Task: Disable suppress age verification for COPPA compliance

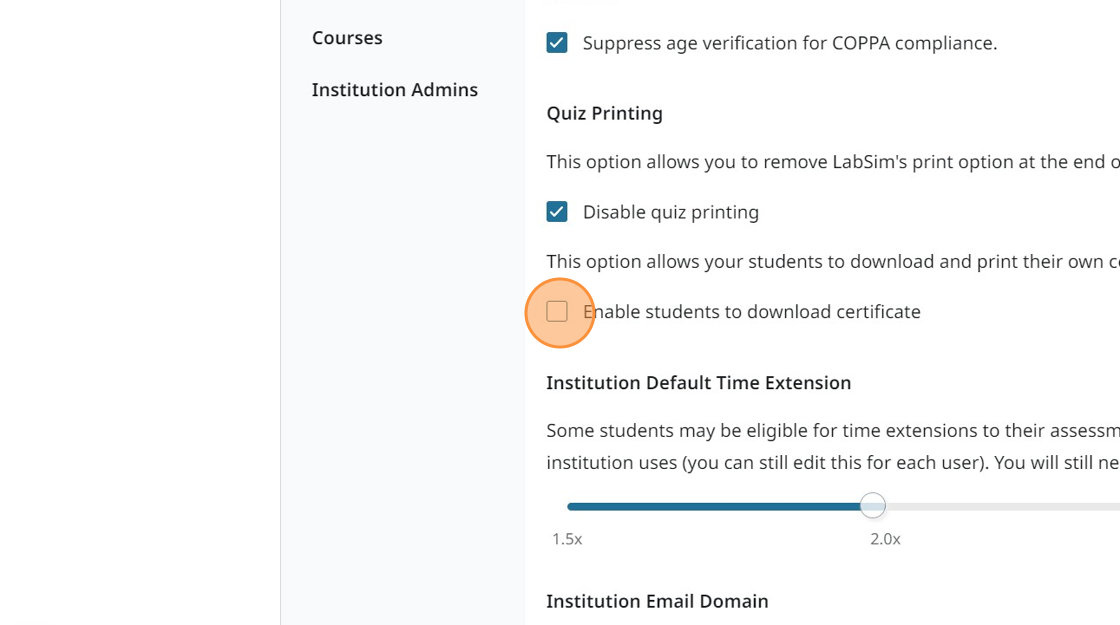Action: [x=557, y=42]
